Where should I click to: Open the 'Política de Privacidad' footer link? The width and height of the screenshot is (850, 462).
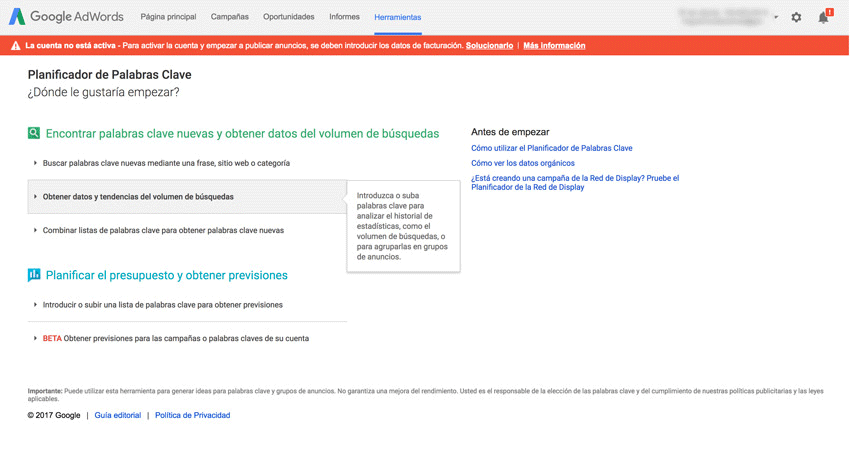pos(192,415)
